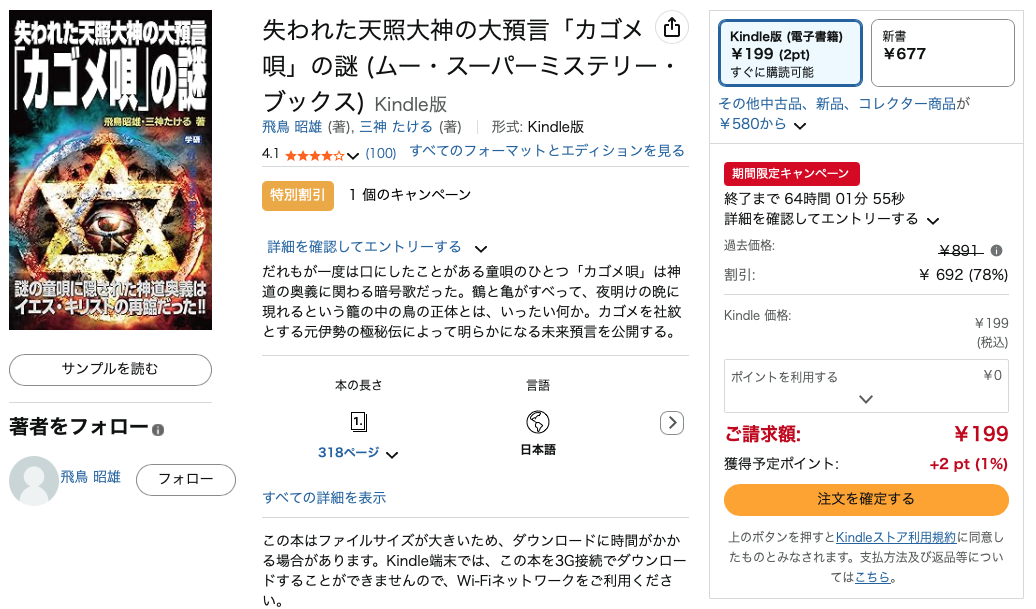
Task: Open すべての詳細を表示 link
Action: pyautogui.click(x=324, y=497)
